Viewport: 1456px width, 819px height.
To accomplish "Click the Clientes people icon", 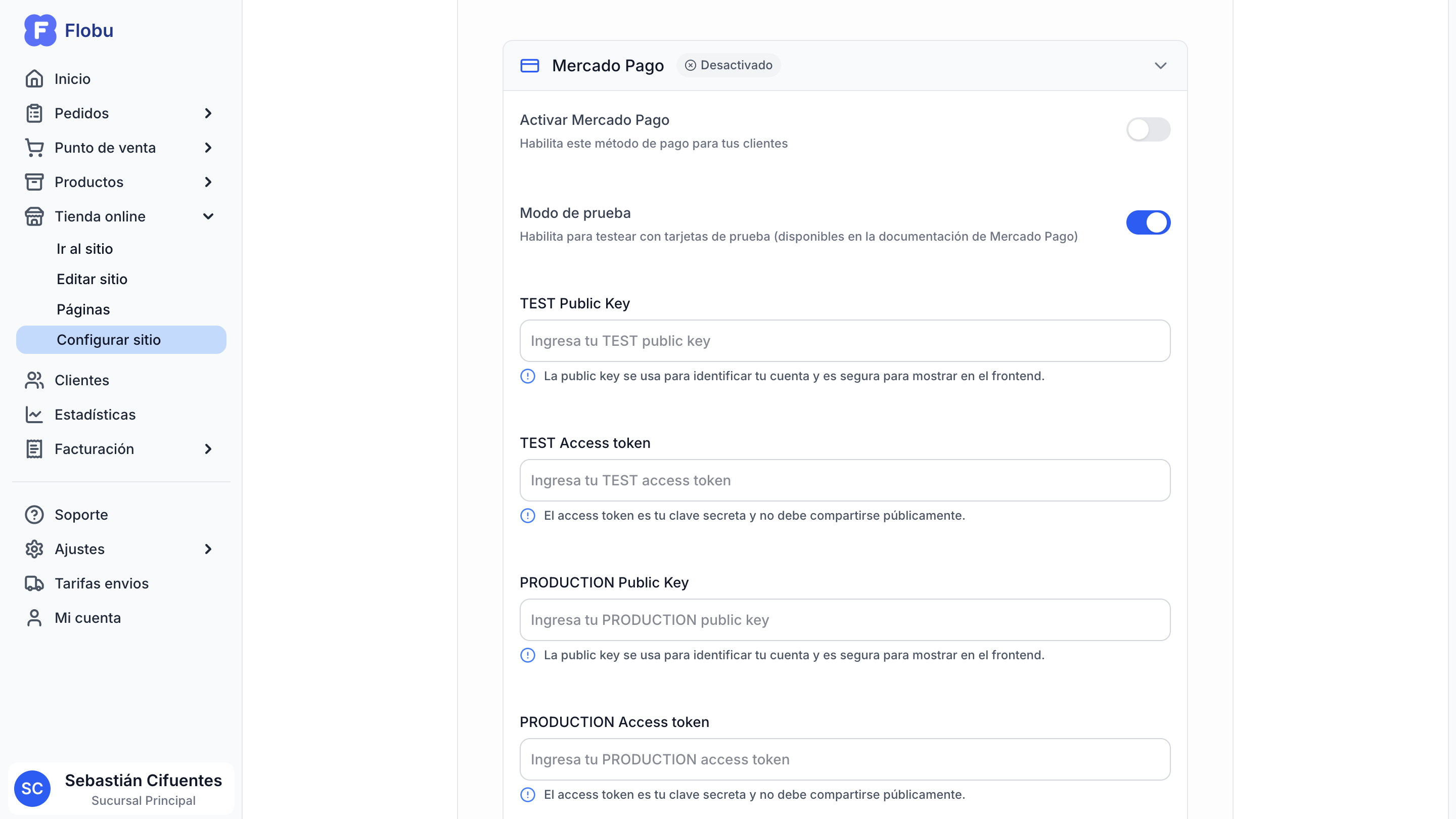I will (x=34, y=380).
